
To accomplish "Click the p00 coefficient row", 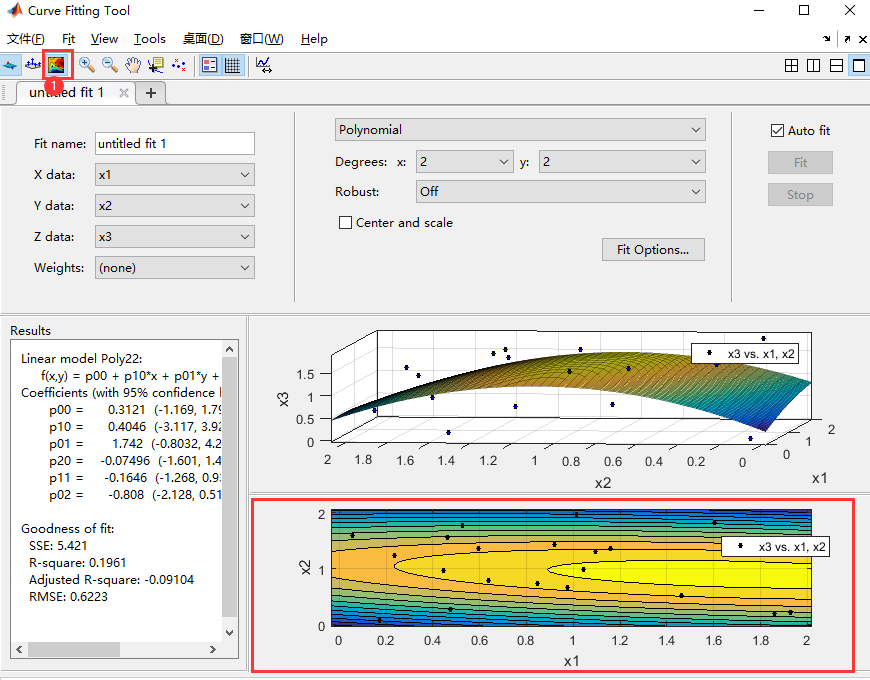I will point(135,410).
